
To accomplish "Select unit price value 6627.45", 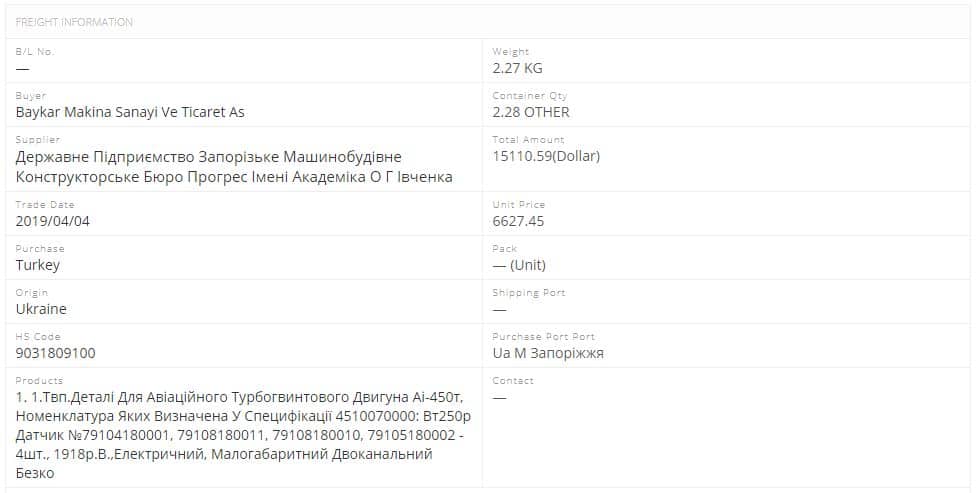I will [x=518, y=221].
